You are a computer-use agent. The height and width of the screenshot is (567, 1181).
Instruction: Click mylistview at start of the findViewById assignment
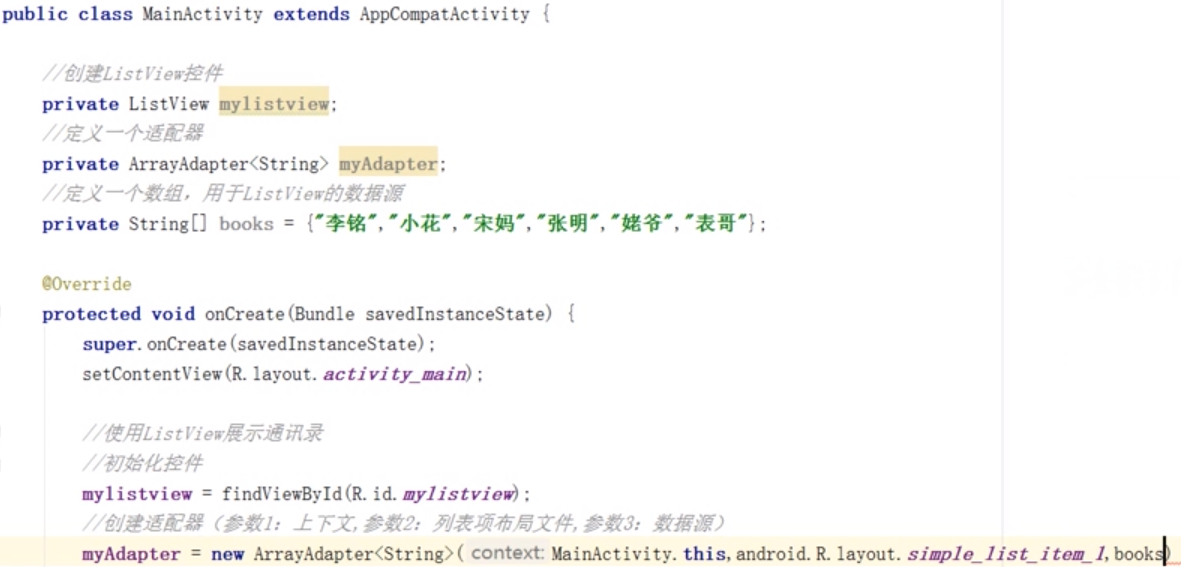(137, 495)
